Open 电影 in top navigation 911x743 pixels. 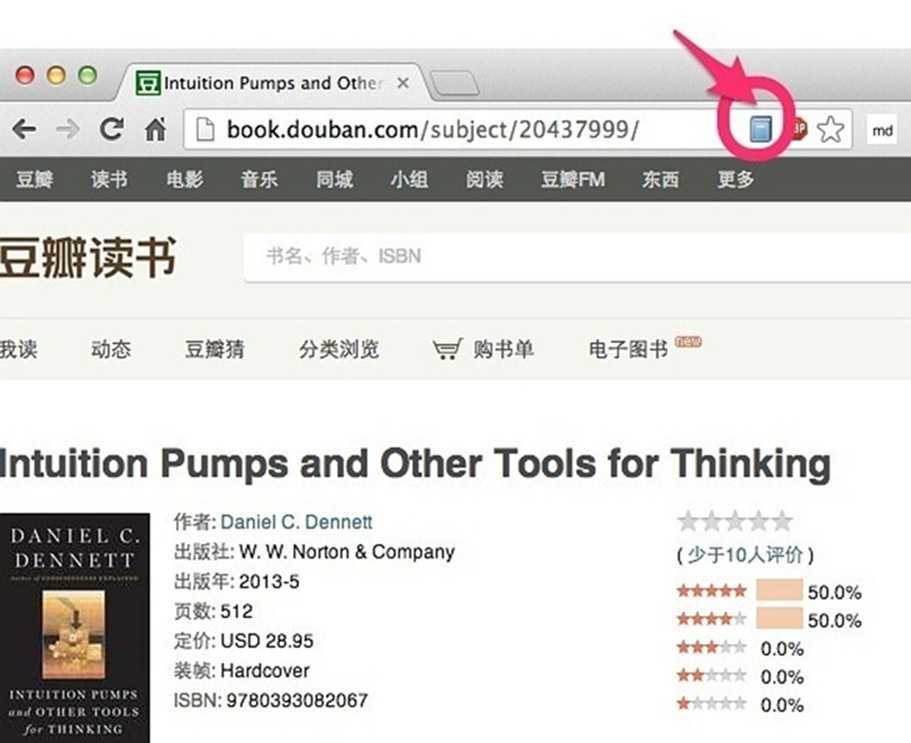185,180
